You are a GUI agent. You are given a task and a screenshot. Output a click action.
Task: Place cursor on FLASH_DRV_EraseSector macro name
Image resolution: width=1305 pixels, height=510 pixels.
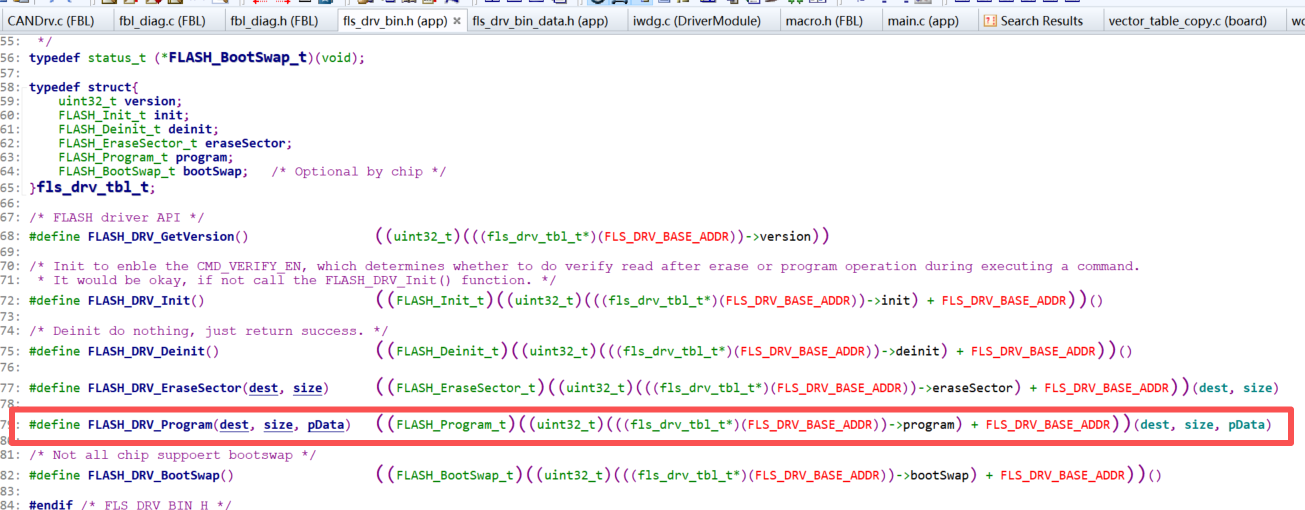[x=164, y=388]
